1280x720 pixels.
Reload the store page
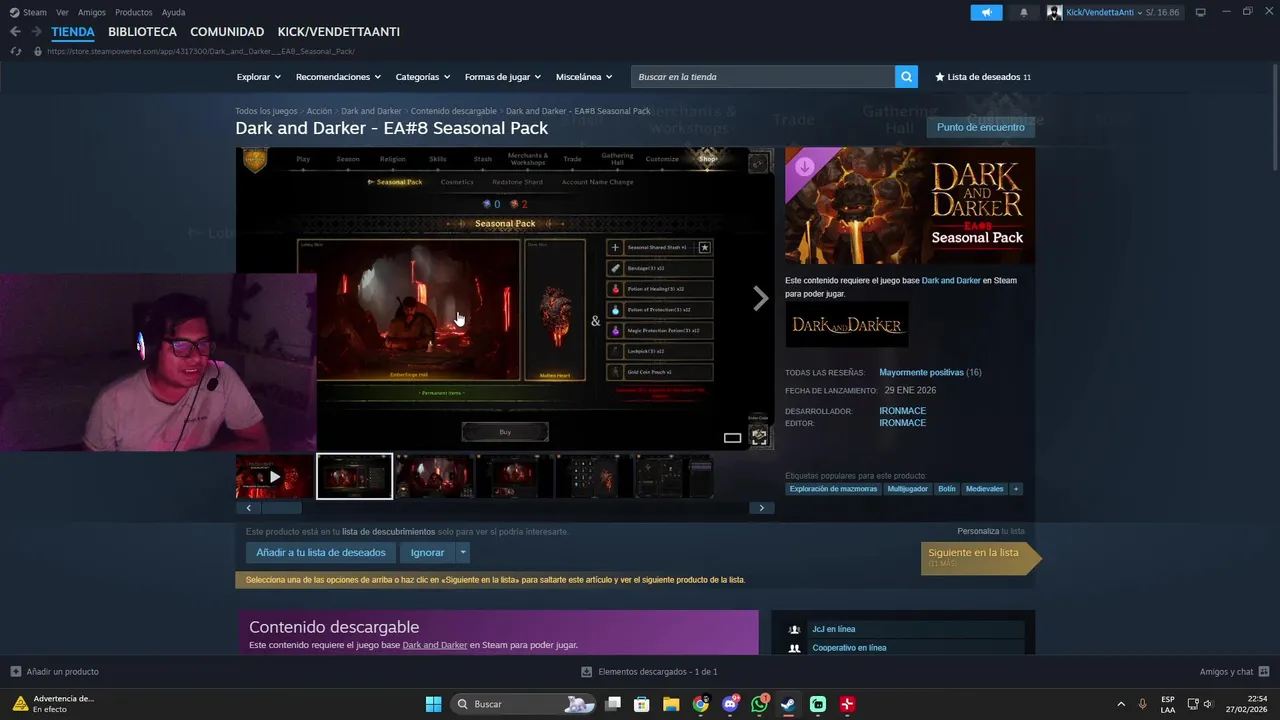click(x=15, y=51)
